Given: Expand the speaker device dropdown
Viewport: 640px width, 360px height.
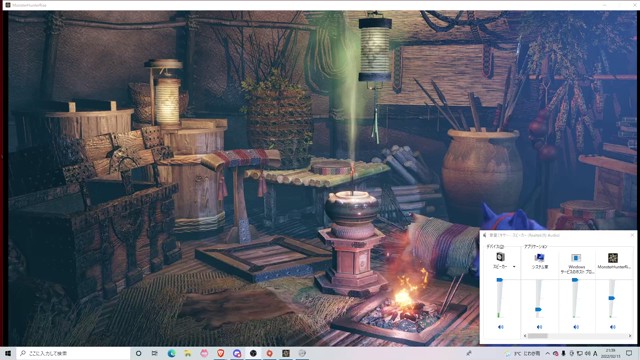Looking at the screenshot, I should [x=514, y=267].
